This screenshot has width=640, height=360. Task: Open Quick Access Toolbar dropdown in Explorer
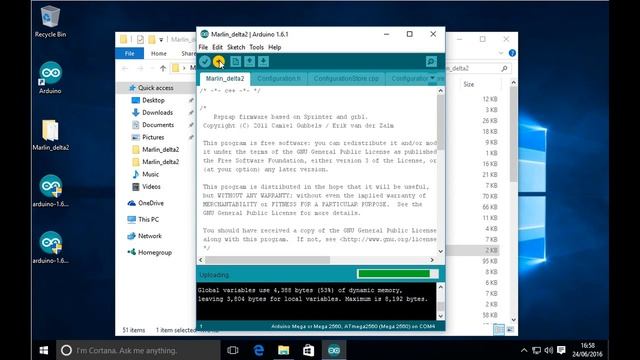click(161, 40)
